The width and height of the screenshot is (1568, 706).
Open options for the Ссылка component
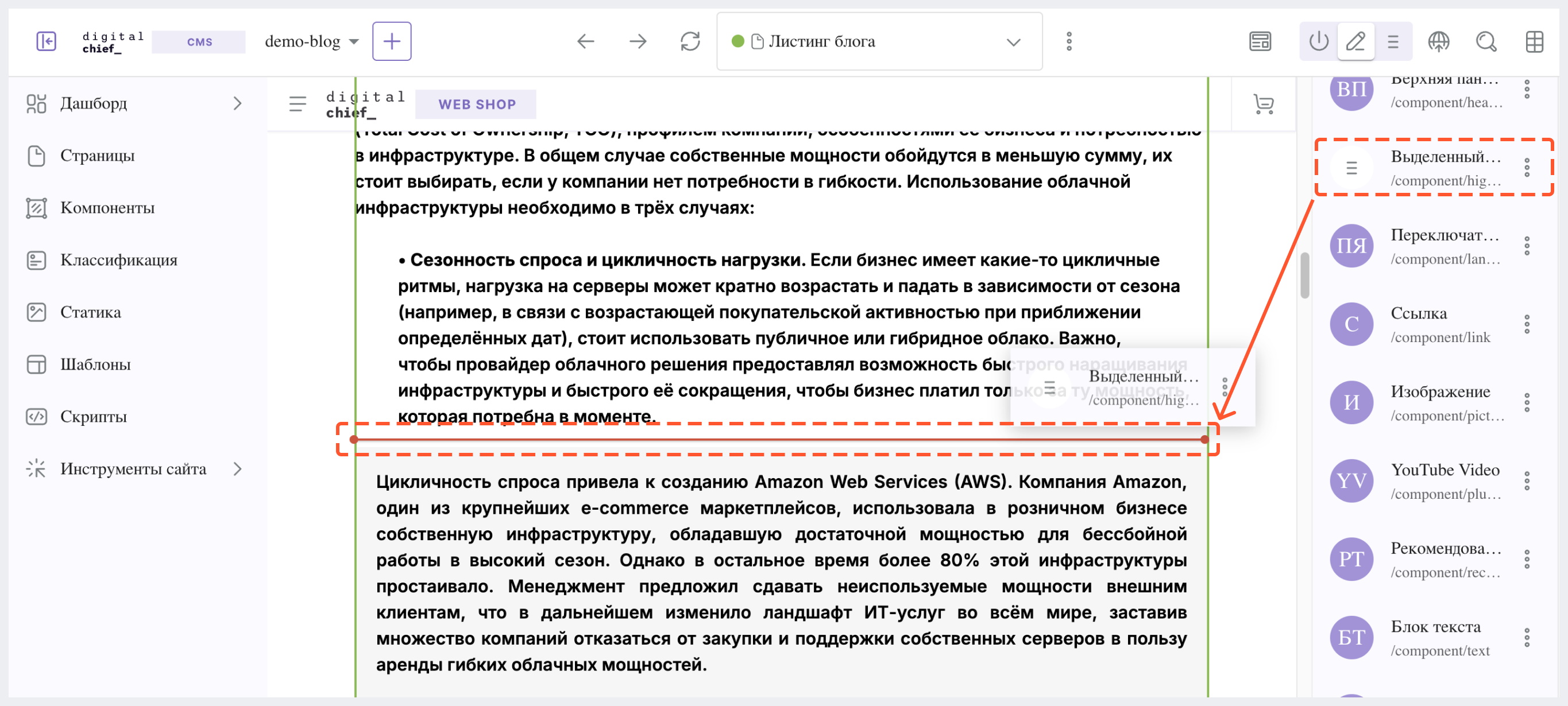pyautogui.click(x=1527, y=325)
